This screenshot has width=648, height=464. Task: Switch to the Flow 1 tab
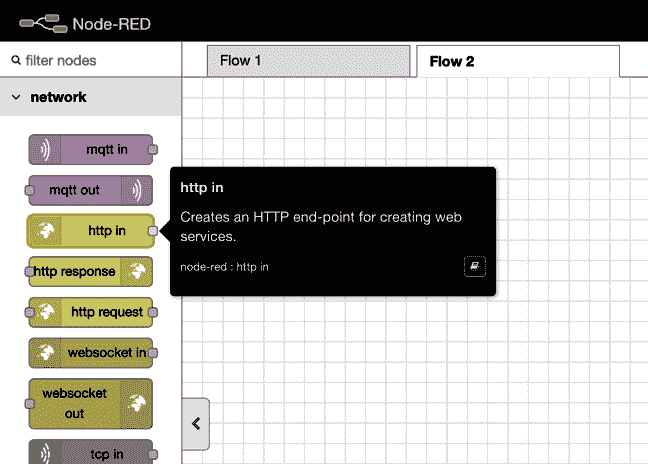click(x=308, y=61)
